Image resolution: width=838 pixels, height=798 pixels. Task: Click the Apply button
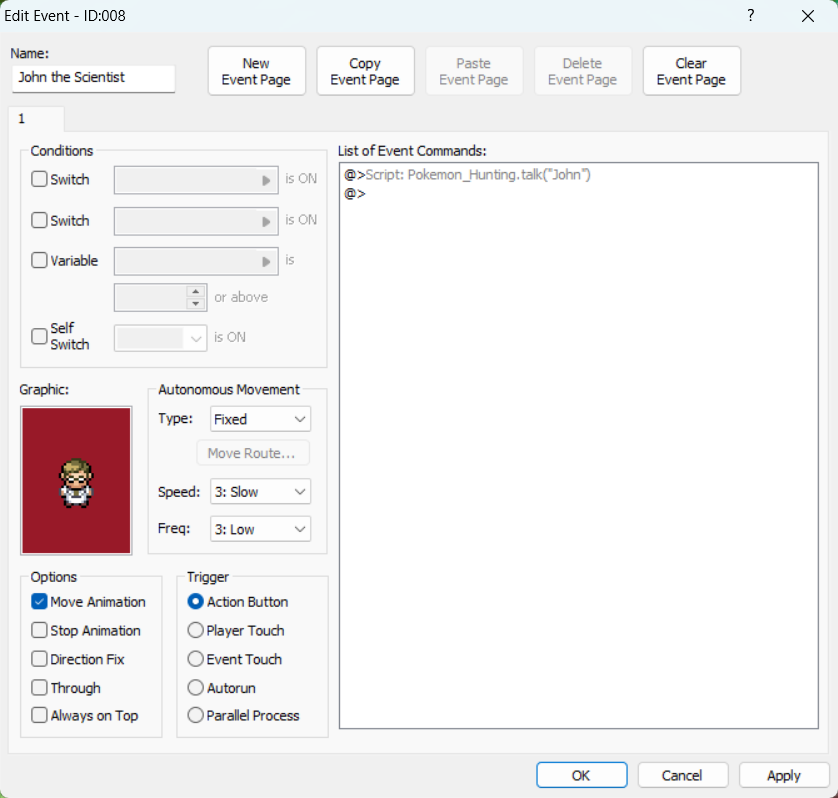[783, 775]
